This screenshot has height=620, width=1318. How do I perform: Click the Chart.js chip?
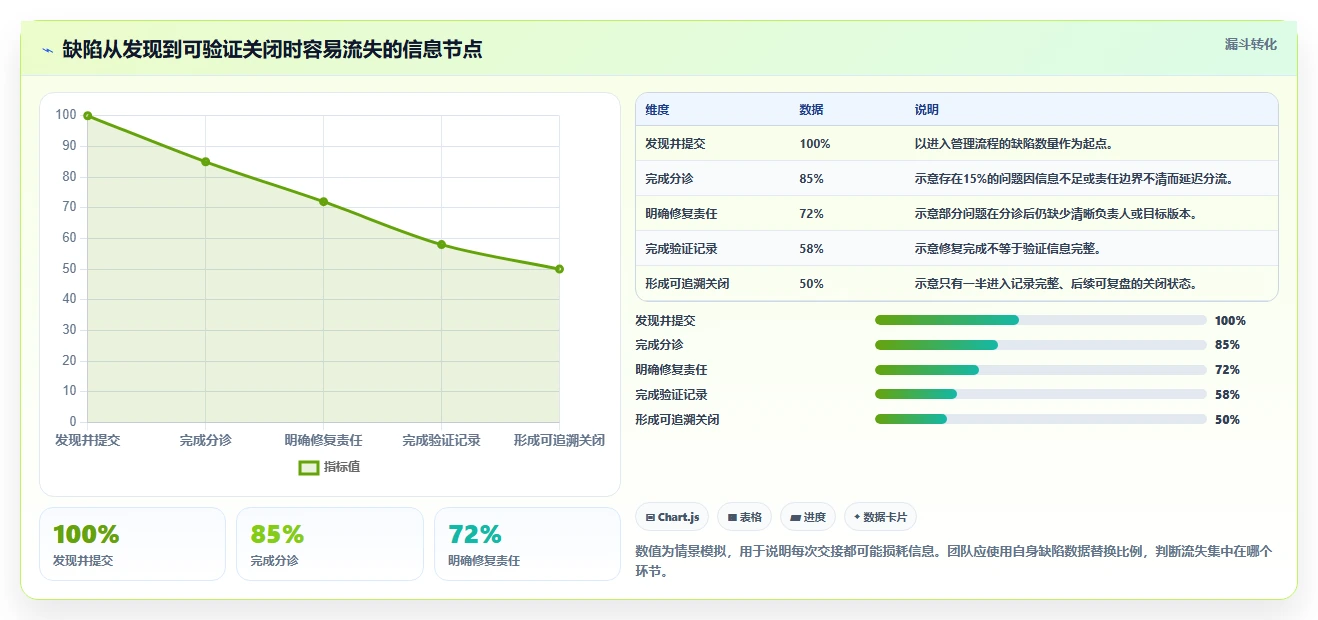pos(672,517)
